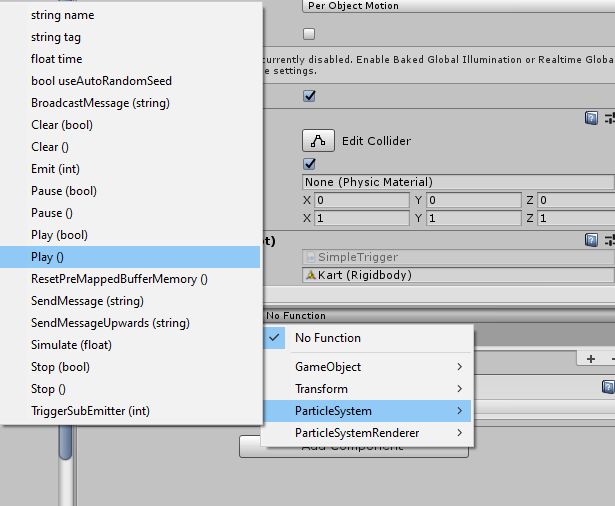This screenshot has height=506, width=615.
Task: Click the Size Z value field
Action: pos(576,218)
